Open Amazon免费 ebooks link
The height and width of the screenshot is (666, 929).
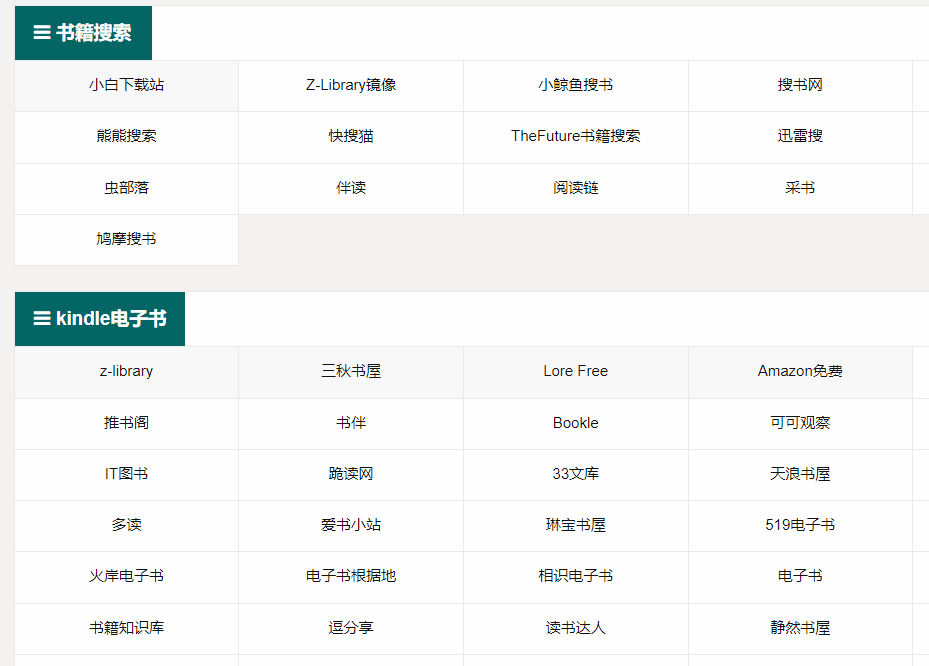[x=800, y=371]
